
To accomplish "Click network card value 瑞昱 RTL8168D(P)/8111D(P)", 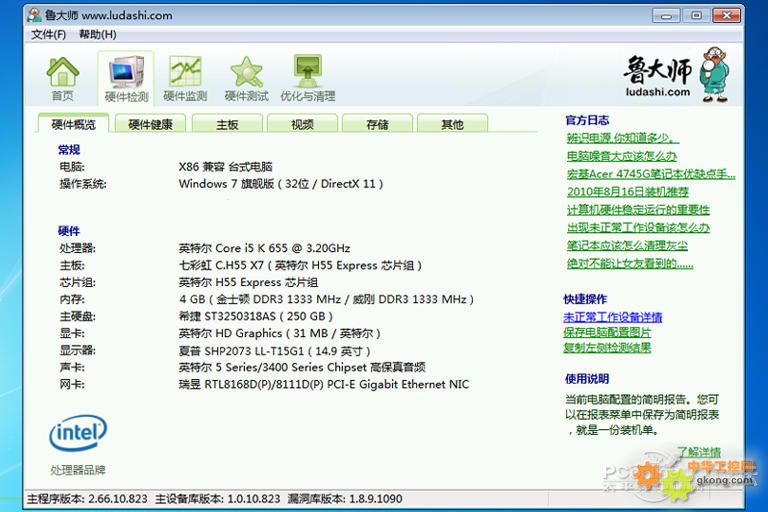I will click(x=324, y=385).
